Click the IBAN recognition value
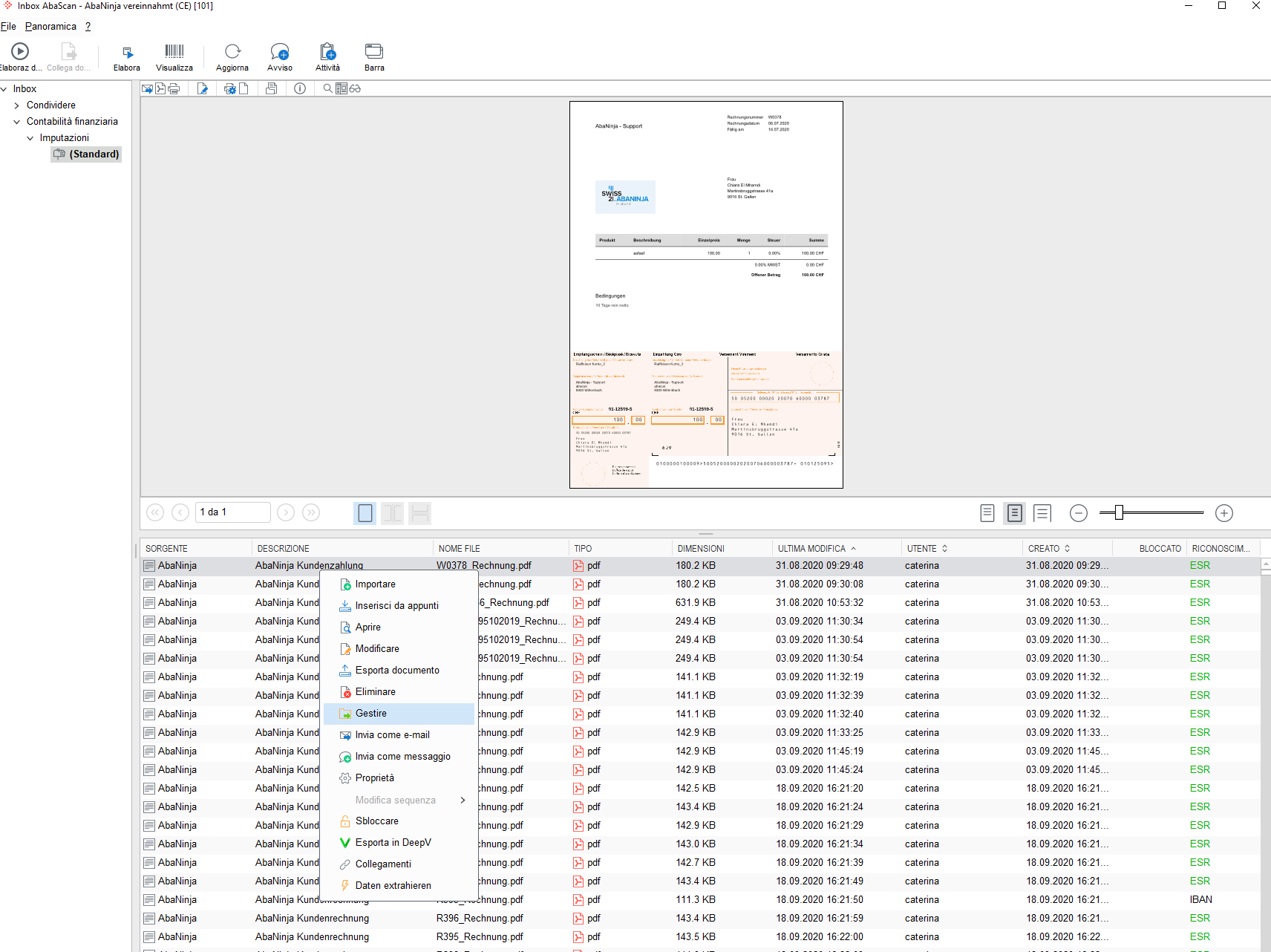 (1200, 900)
